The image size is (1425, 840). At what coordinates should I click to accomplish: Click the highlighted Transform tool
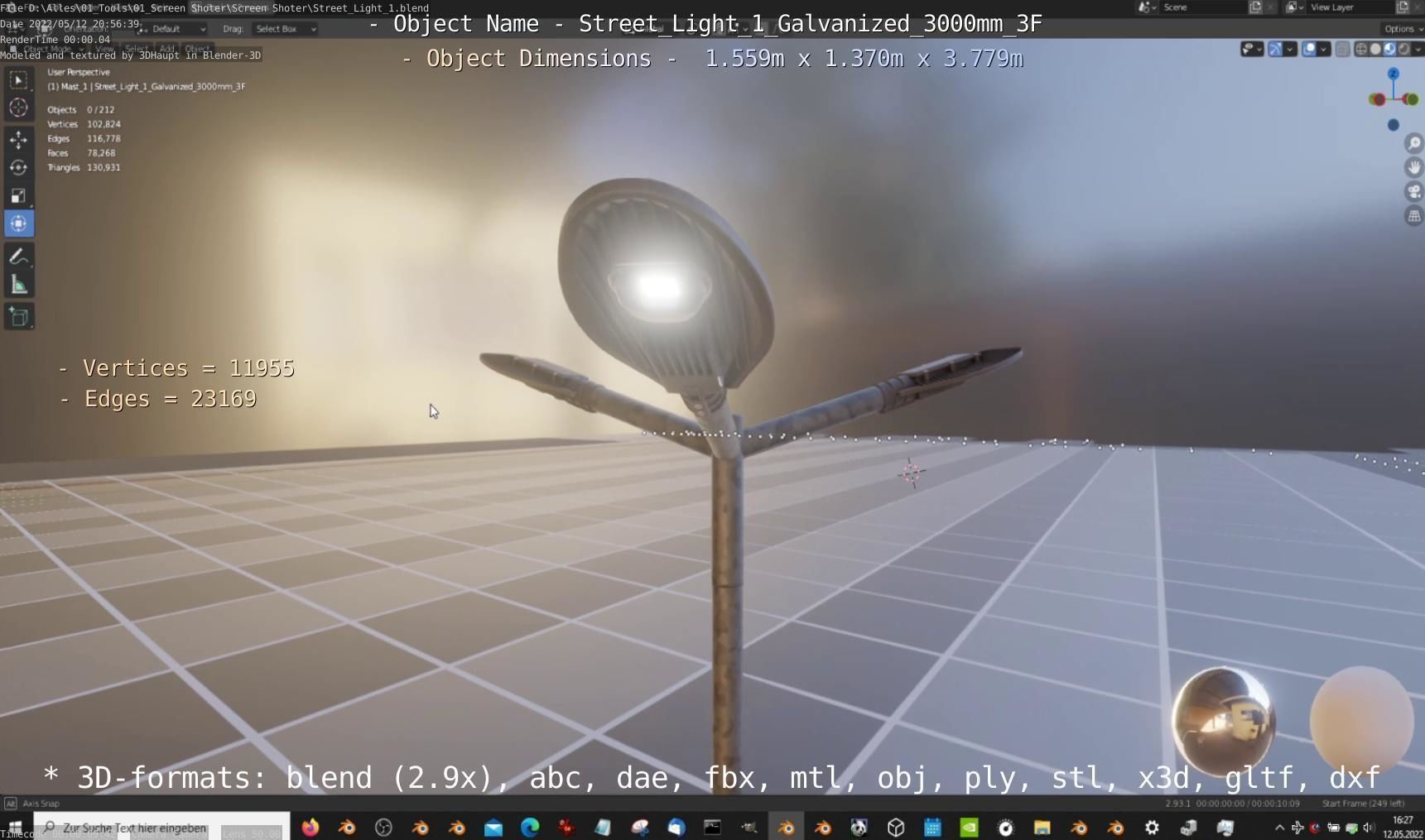click(18, 223)
